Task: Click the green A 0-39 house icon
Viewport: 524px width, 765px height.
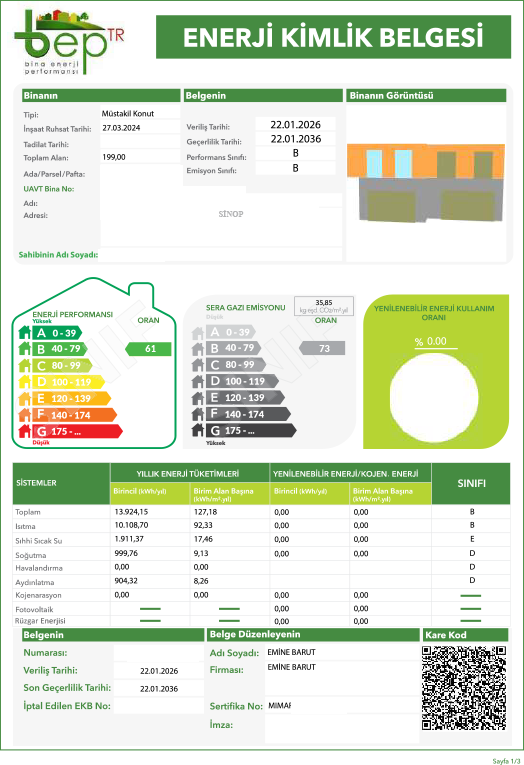Action: [24, 333]
